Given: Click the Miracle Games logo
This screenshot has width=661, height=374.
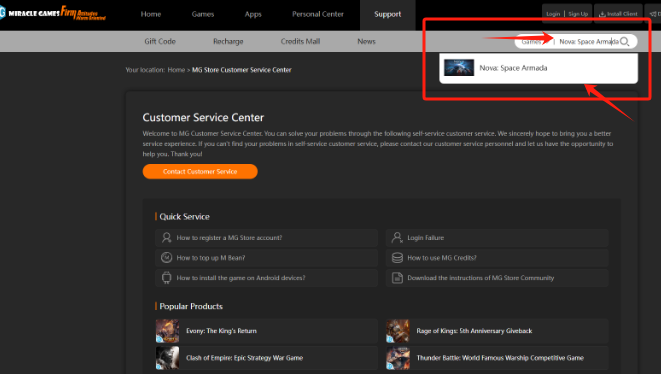Looking at the screenshot, I should coord(53,13).
